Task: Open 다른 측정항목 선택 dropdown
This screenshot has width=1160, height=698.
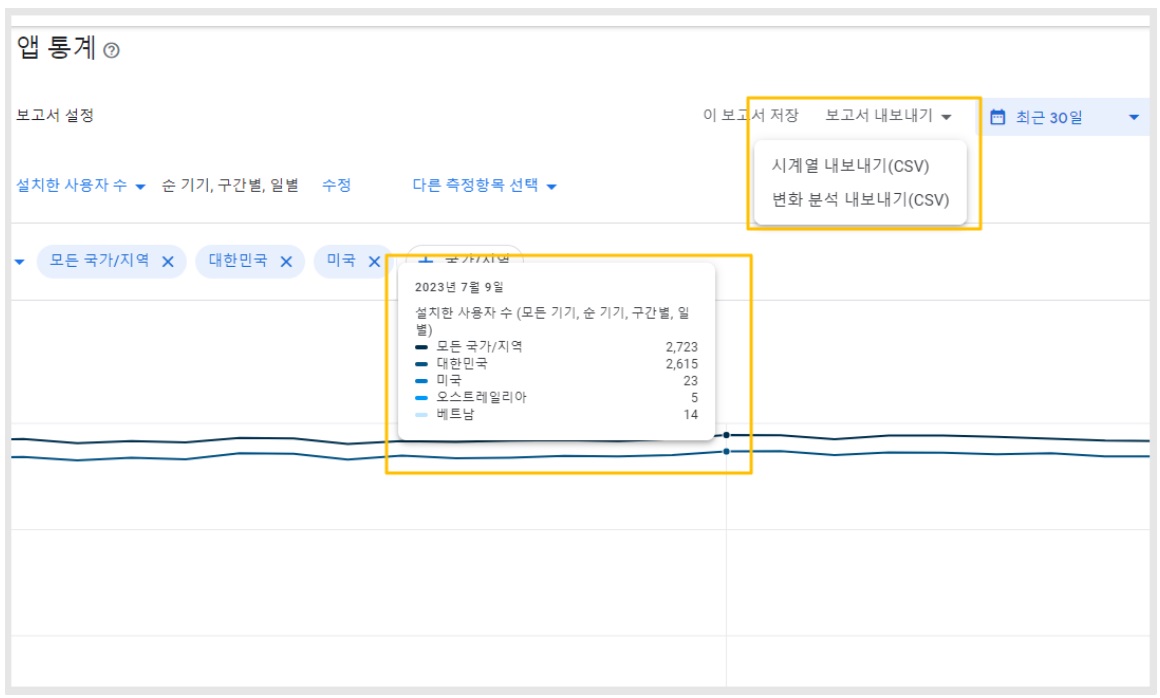Action: click(x=485, y=186)
